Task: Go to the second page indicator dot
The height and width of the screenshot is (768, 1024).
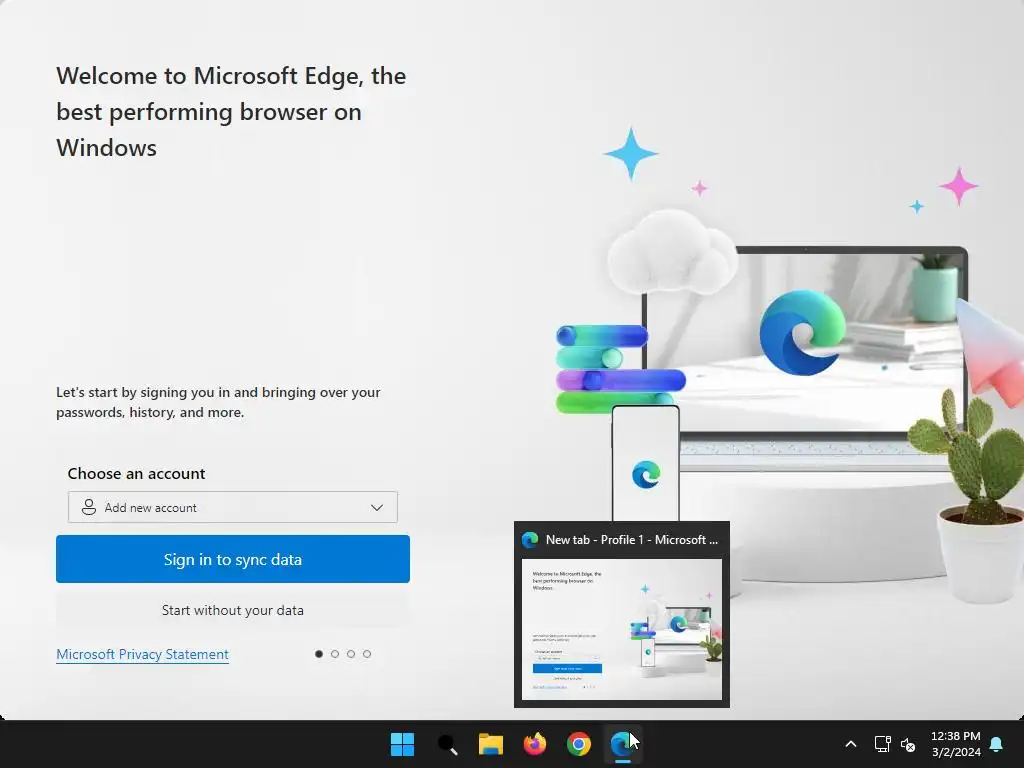Action: (335, 654)
